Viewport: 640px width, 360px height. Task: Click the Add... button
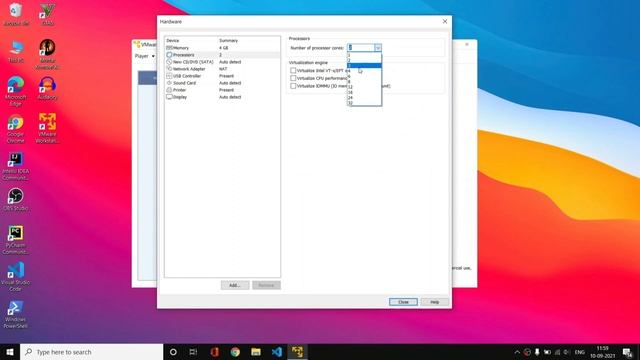(235, 285)
